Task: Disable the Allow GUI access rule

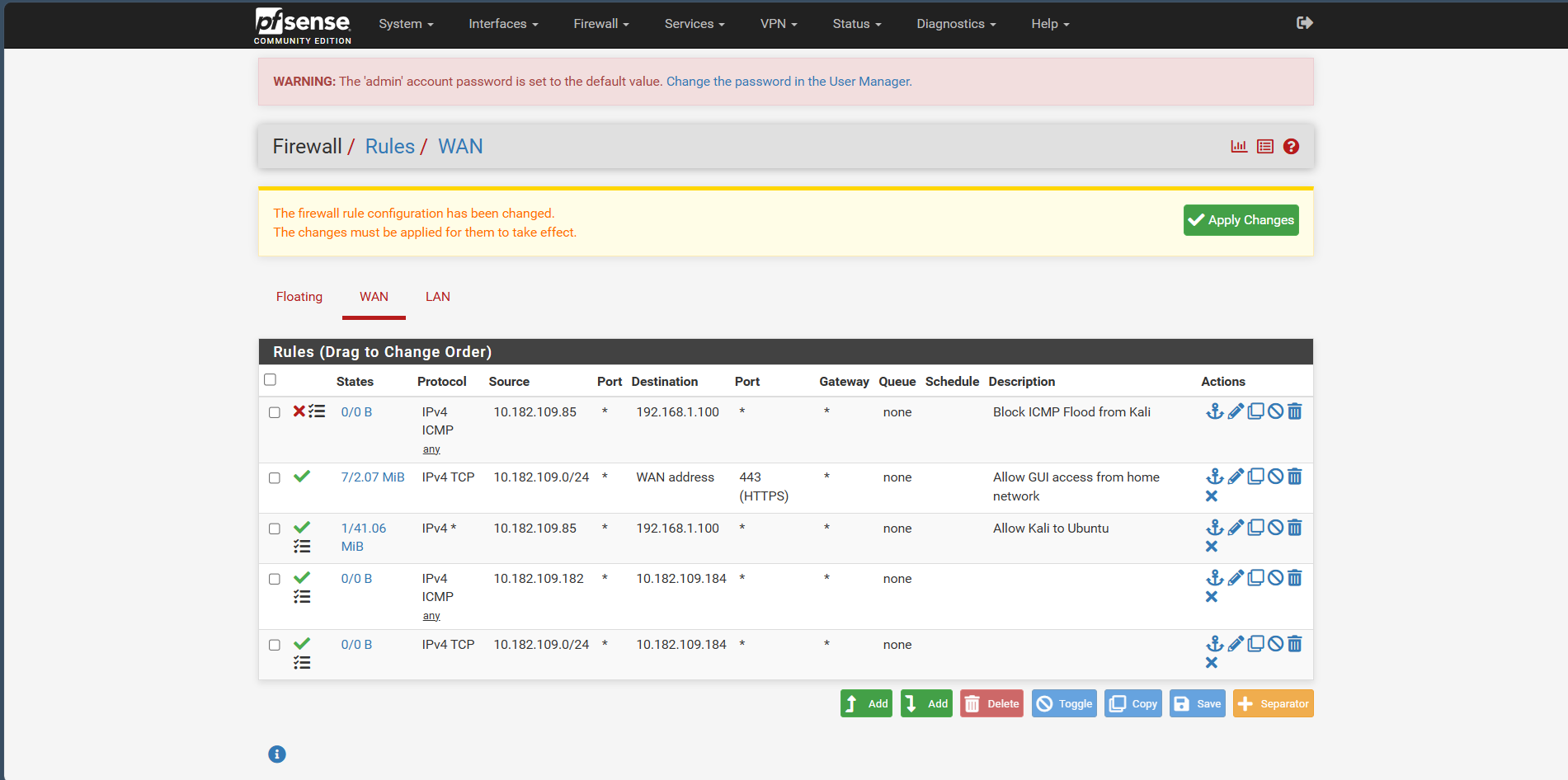Action: [x=1275, y=477]
